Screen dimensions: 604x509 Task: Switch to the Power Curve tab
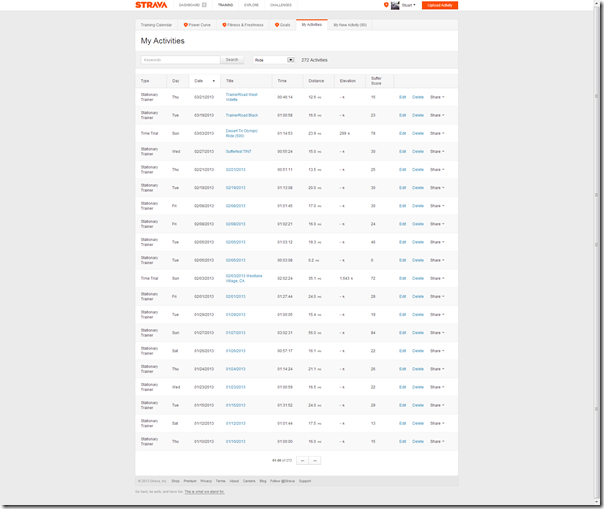[x=197, y=25]
